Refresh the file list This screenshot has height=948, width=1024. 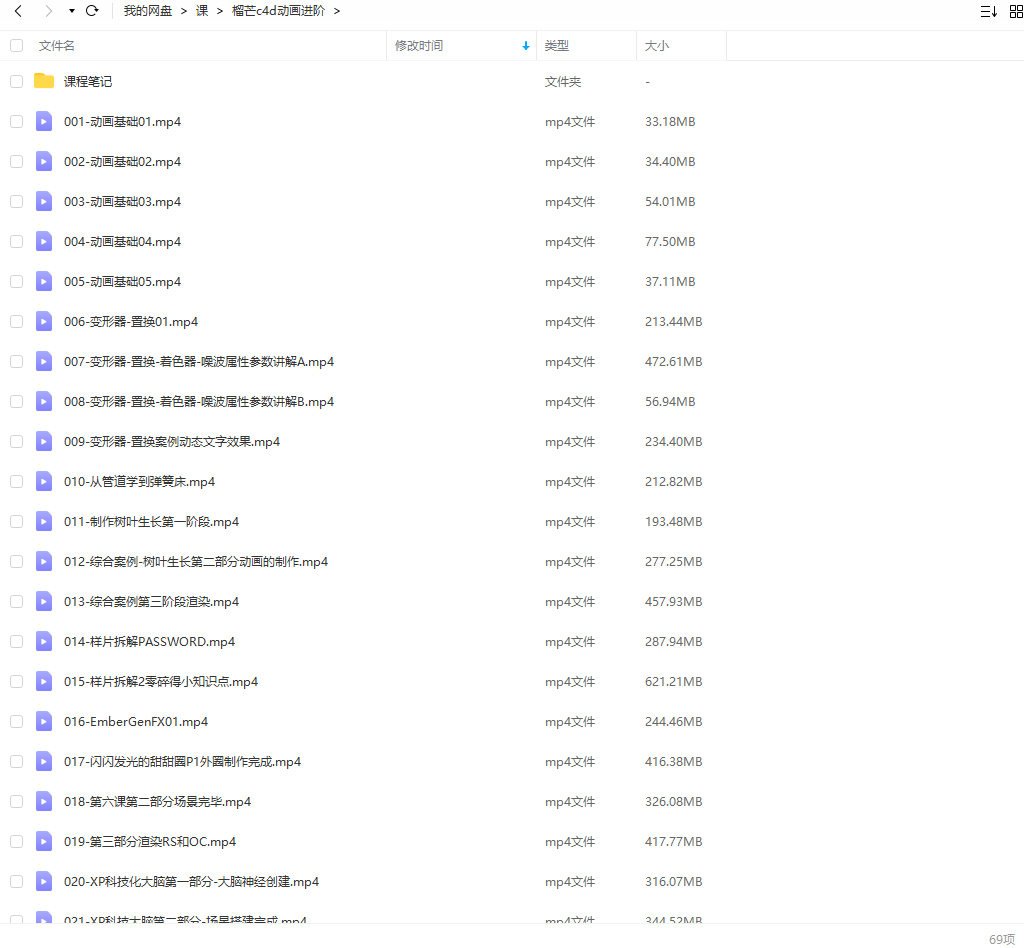pos(92,11)
